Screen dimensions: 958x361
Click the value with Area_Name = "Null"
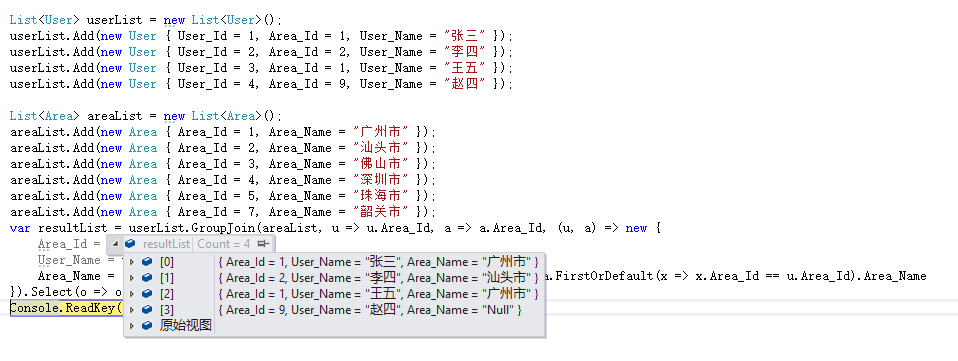[369, 310]
